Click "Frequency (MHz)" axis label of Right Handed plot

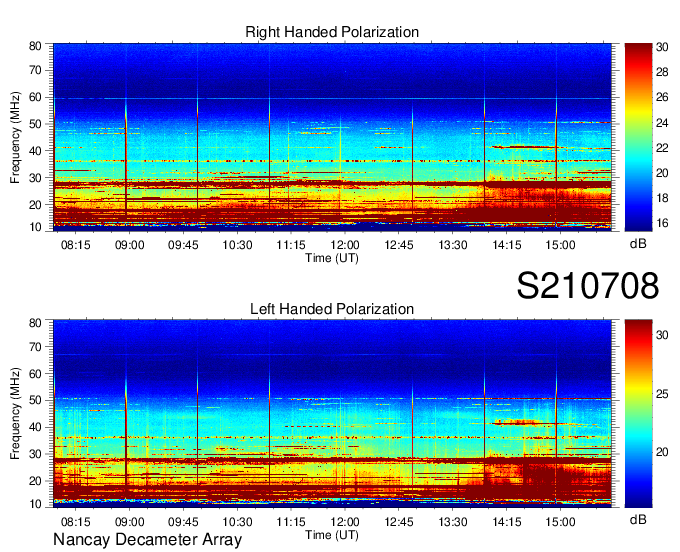(x=15, y=137)
